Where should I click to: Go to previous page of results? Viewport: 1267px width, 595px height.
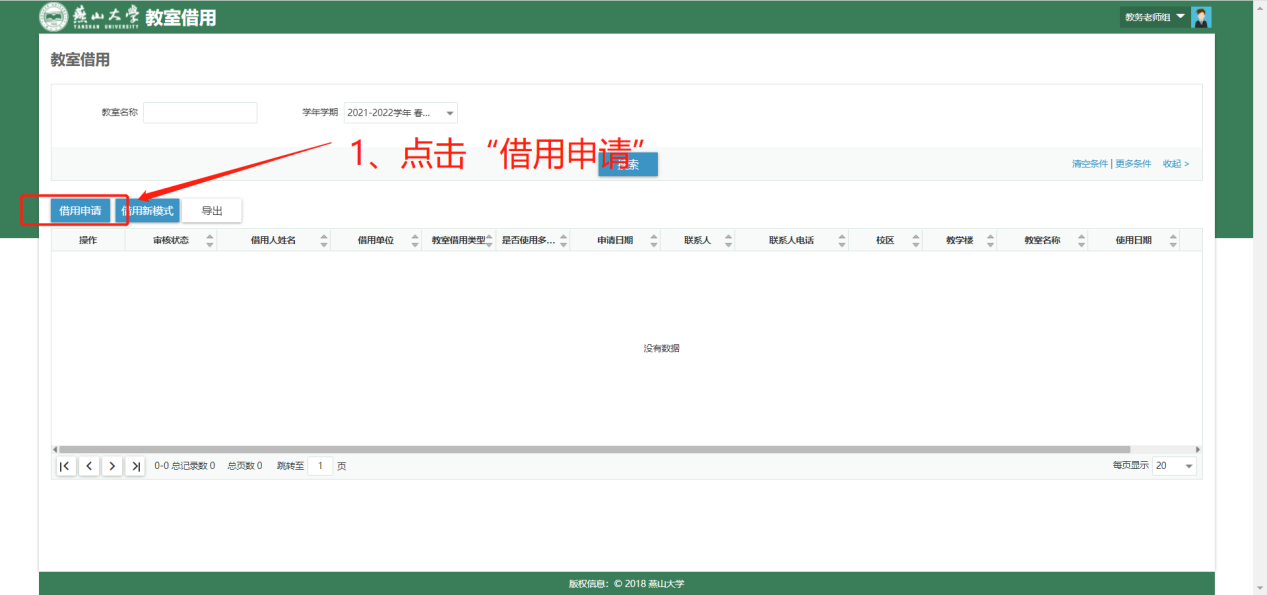point(89,466)
